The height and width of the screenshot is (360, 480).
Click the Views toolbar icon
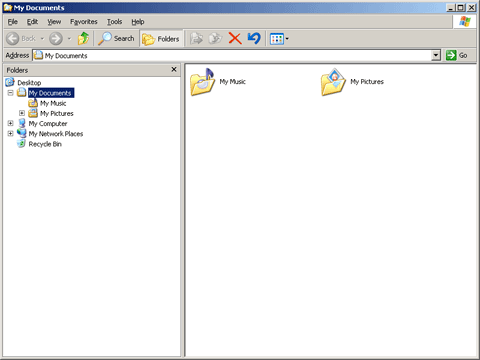pos(277,39)
